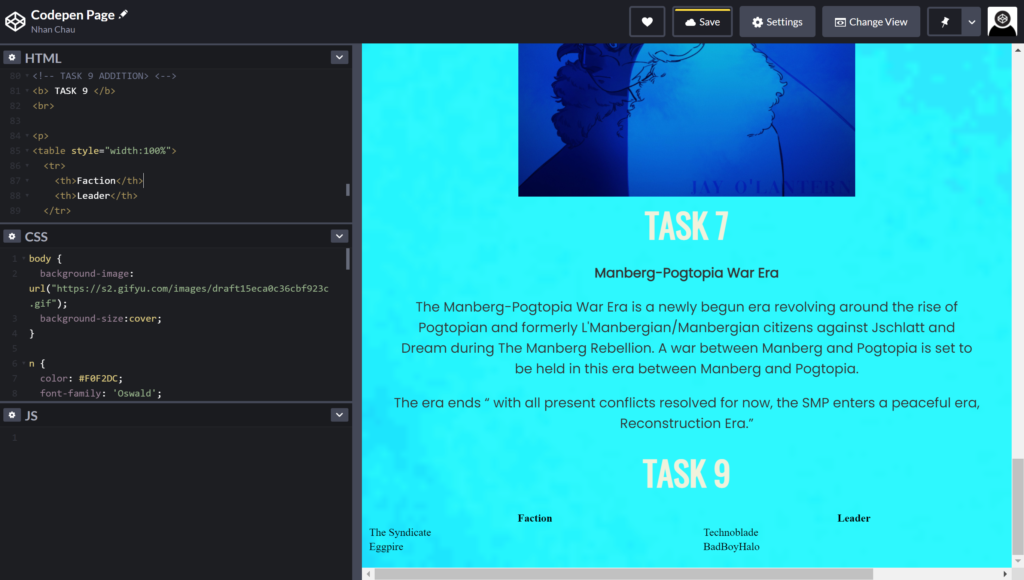Expand the CSS panel dropdown arrow
Viewport: 1024px width, 580px height.
pyautogui.click(x=339, y=236)
